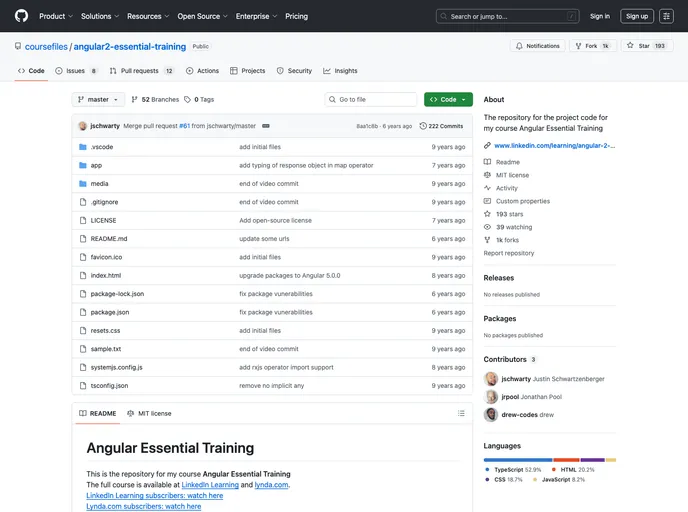The height and width of the screenshot is (512, 688).
Task: Open the coursefiles owner link
Action: [46, 47]
